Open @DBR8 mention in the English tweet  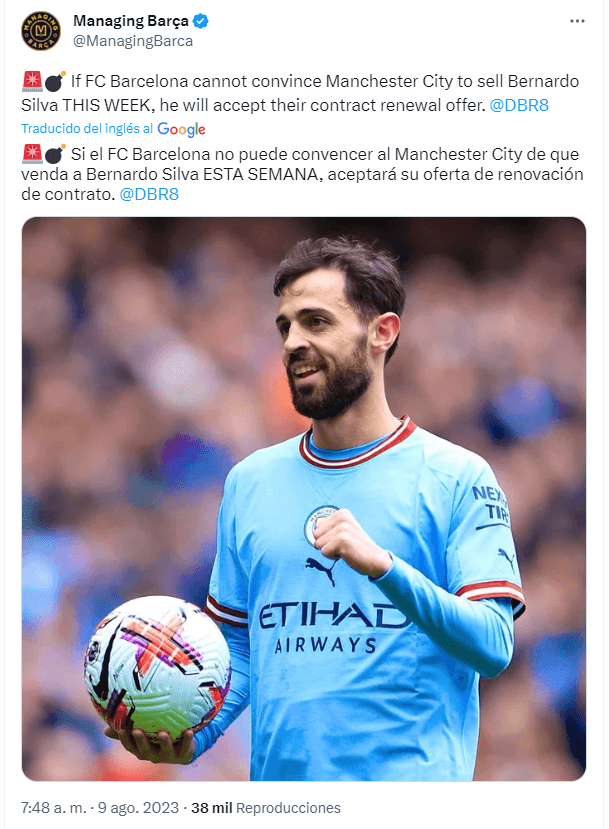519,105
